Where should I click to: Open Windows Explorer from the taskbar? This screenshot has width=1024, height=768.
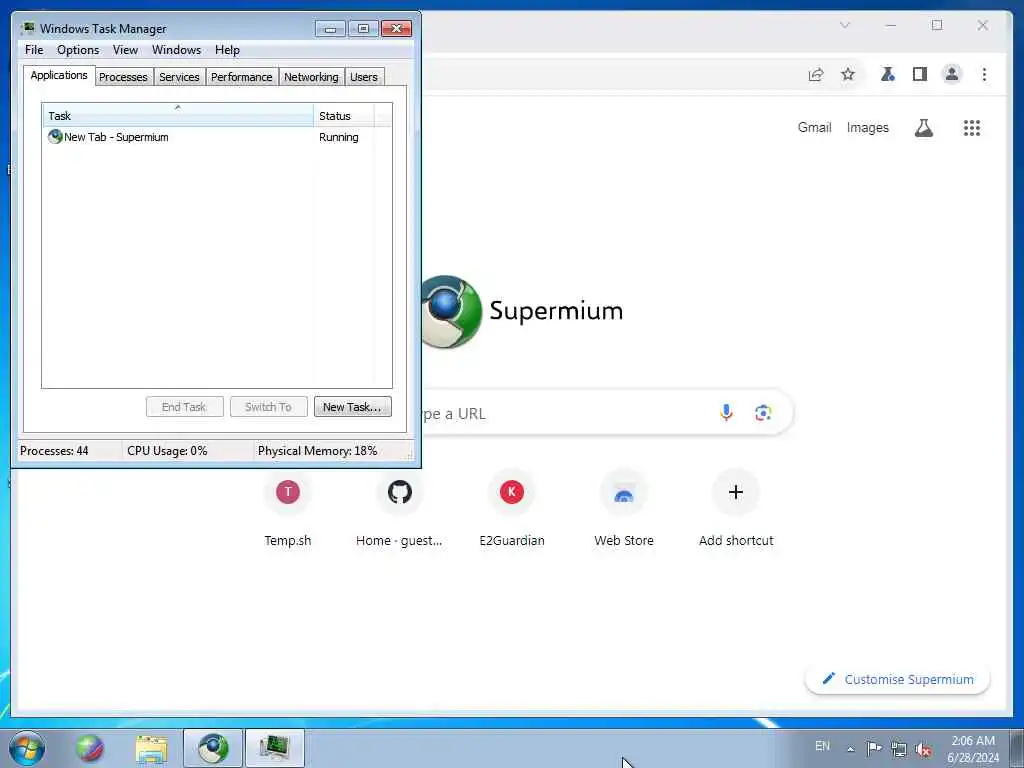[152, 748]
